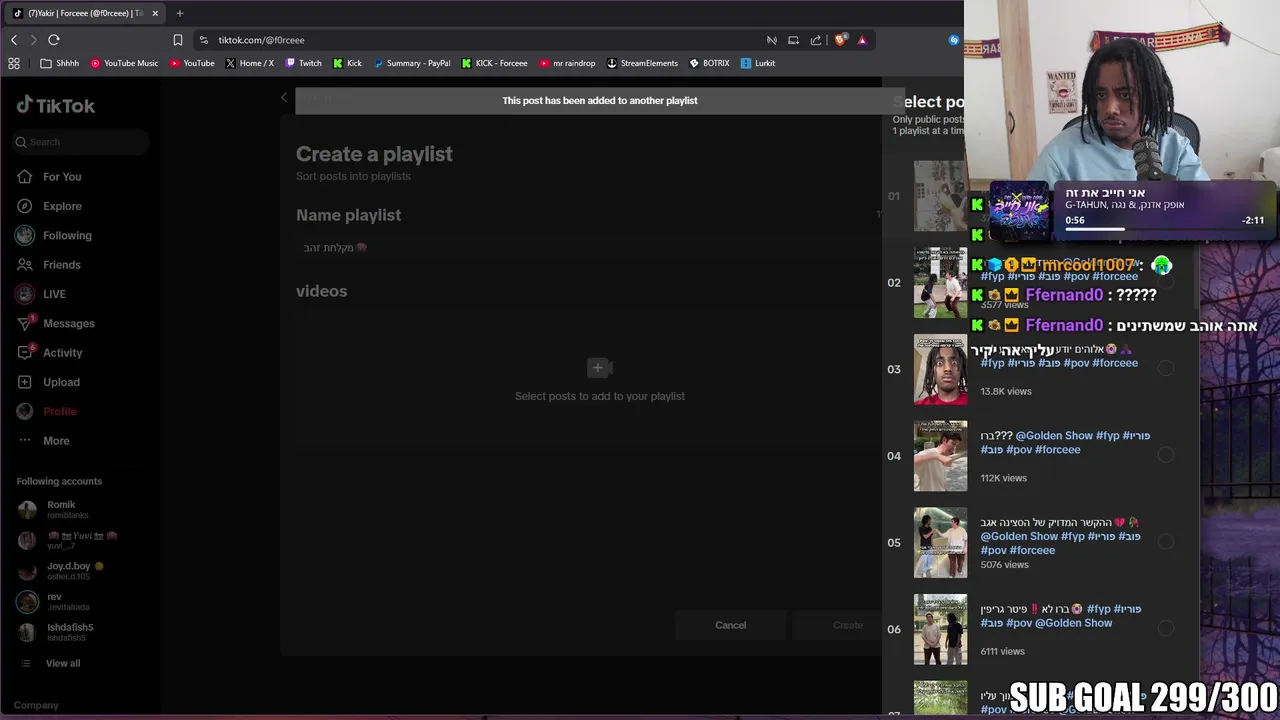The height and width of the screenshot is (720, 1280).
Task: Click the share page icon in address bar
Action: click(816, 40)
